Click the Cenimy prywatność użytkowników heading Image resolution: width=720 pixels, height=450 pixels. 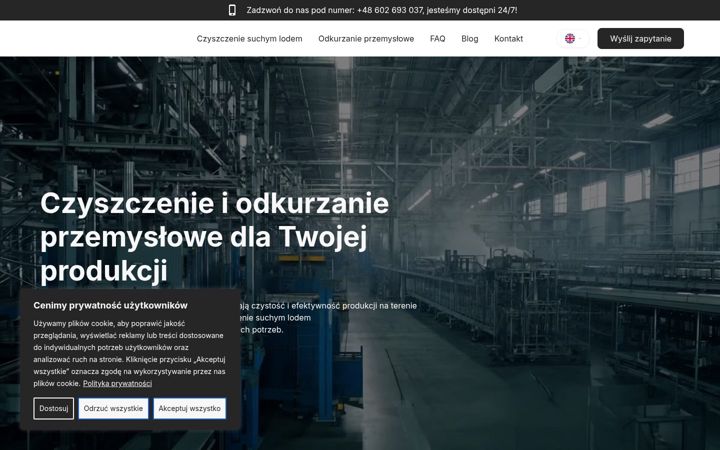pos(110,305)
